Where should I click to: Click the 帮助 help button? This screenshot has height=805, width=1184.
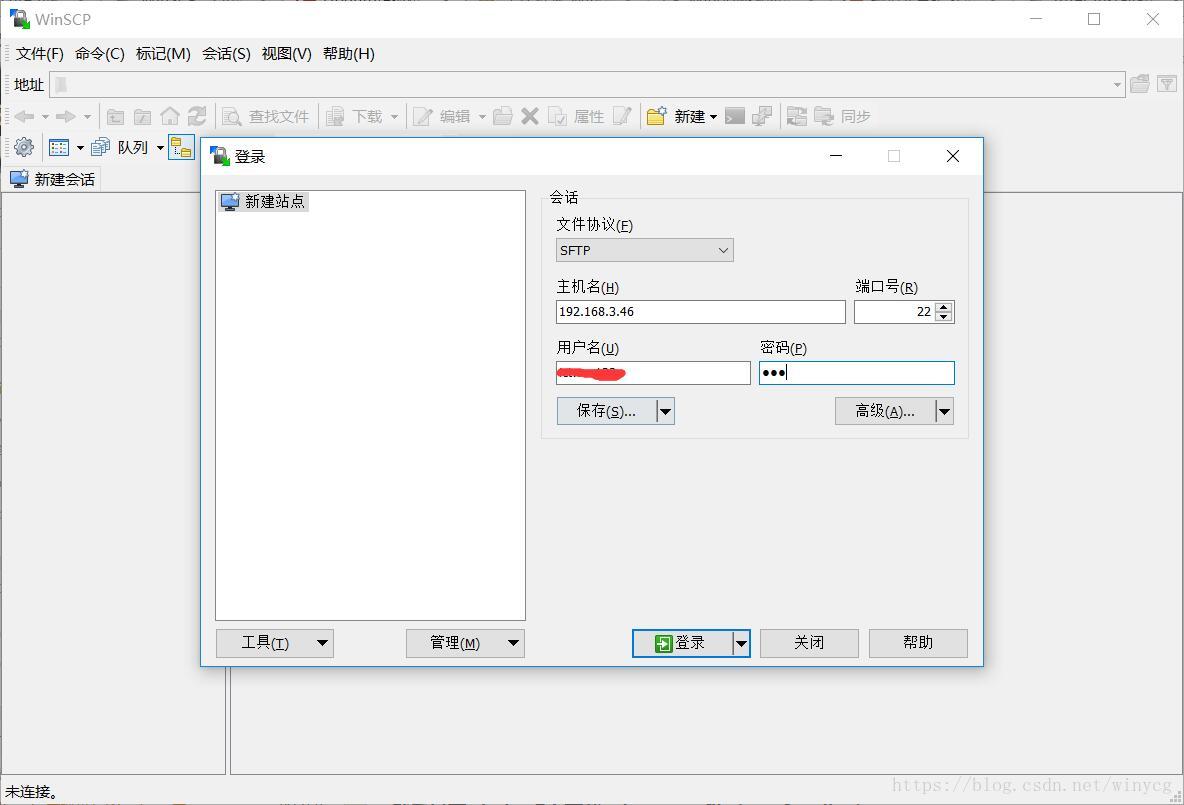(917, 643)
